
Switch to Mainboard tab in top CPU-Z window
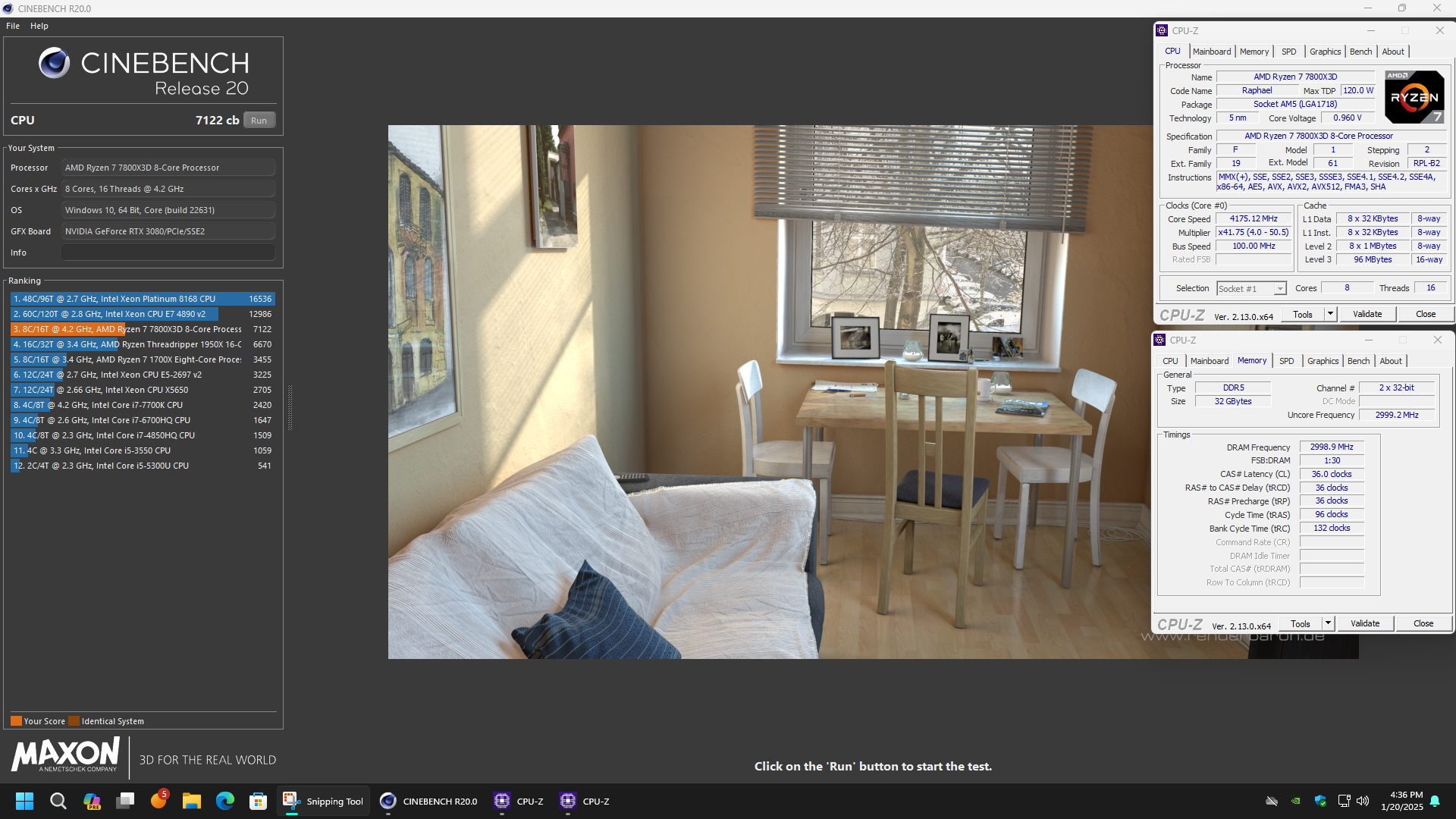(1212, 52)
